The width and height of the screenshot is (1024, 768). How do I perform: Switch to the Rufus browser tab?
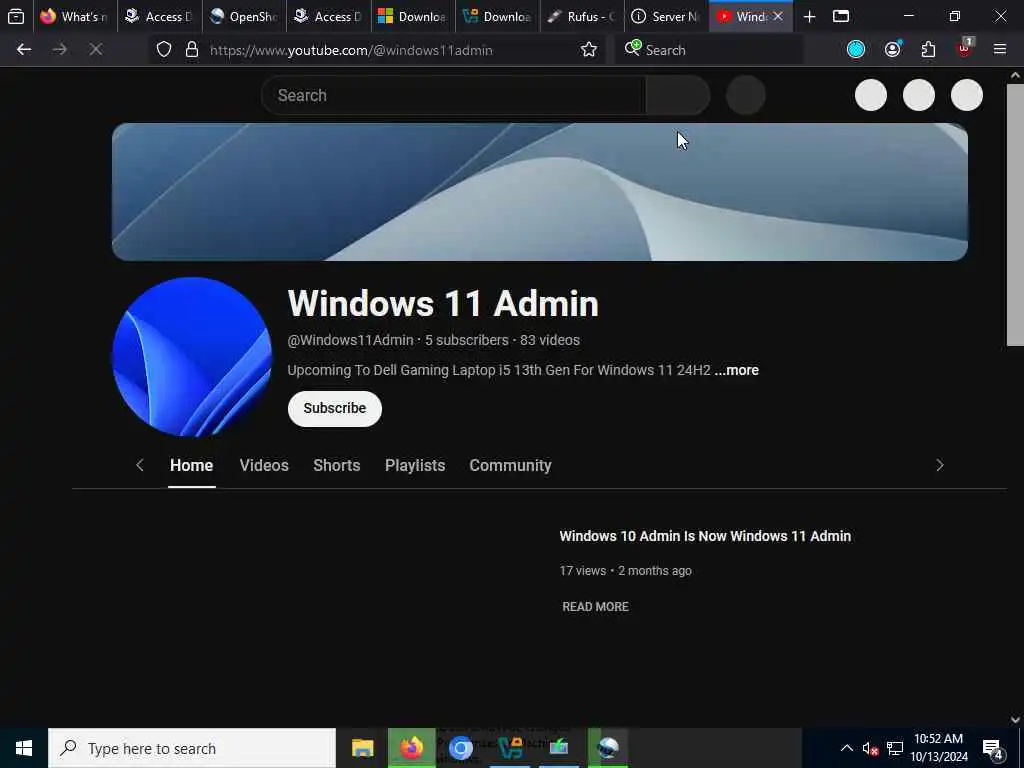pos(583,16)
